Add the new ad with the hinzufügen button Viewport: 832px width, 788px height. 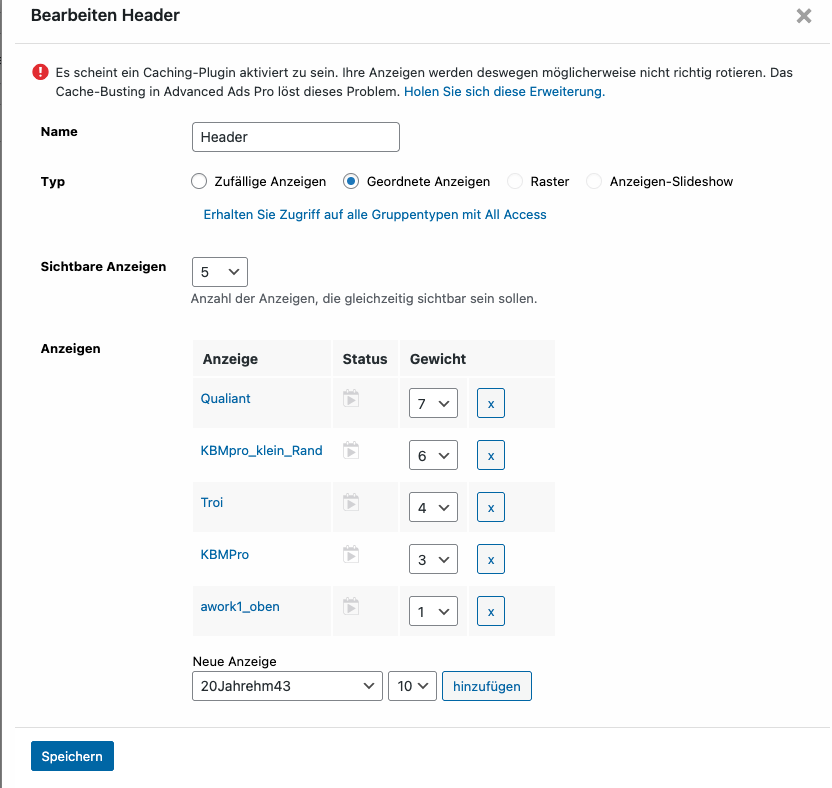487,686
